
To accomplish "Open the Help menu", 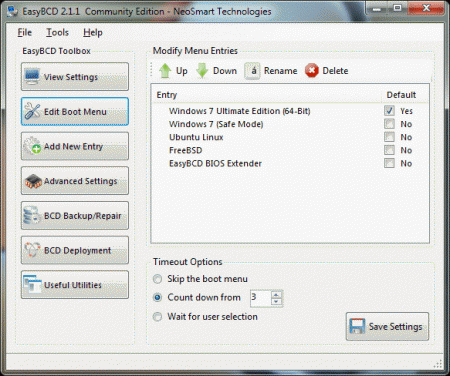I will [x=93, y=32].
